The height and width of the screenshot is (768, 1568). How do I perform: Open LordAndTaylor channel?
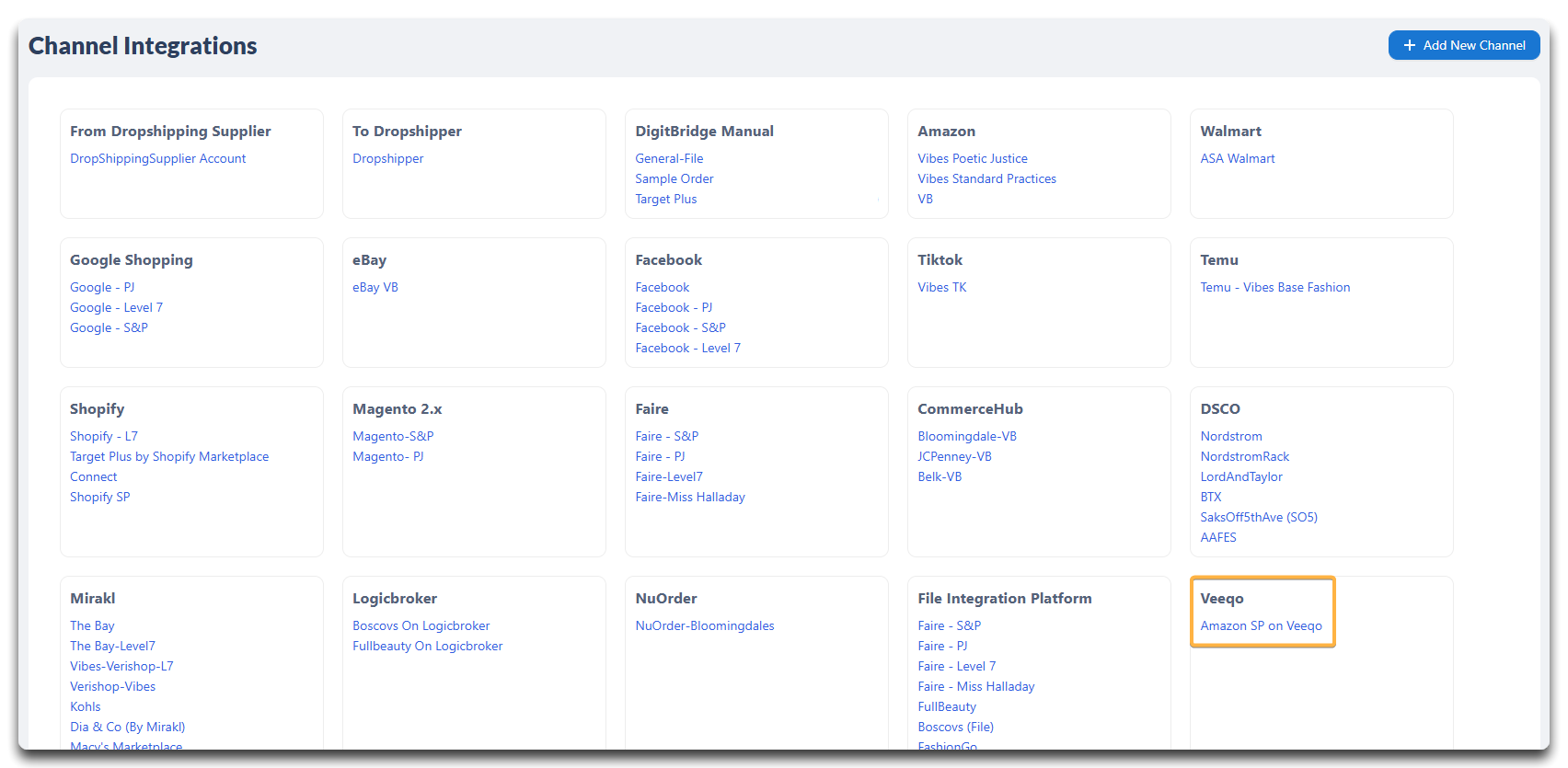point(1241,476)
